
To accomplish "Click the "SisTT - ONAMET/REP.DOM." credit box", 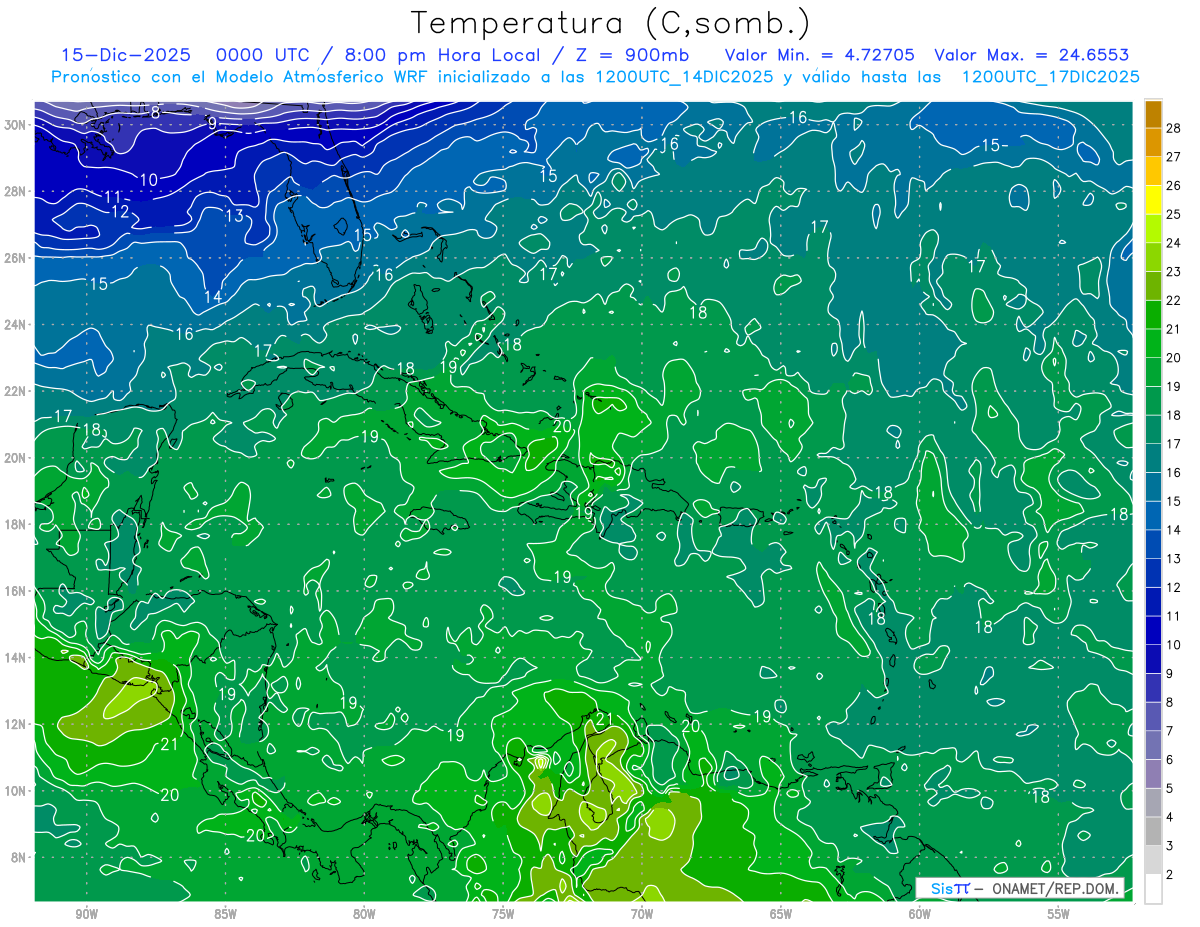I will [x=1021, y=888].
